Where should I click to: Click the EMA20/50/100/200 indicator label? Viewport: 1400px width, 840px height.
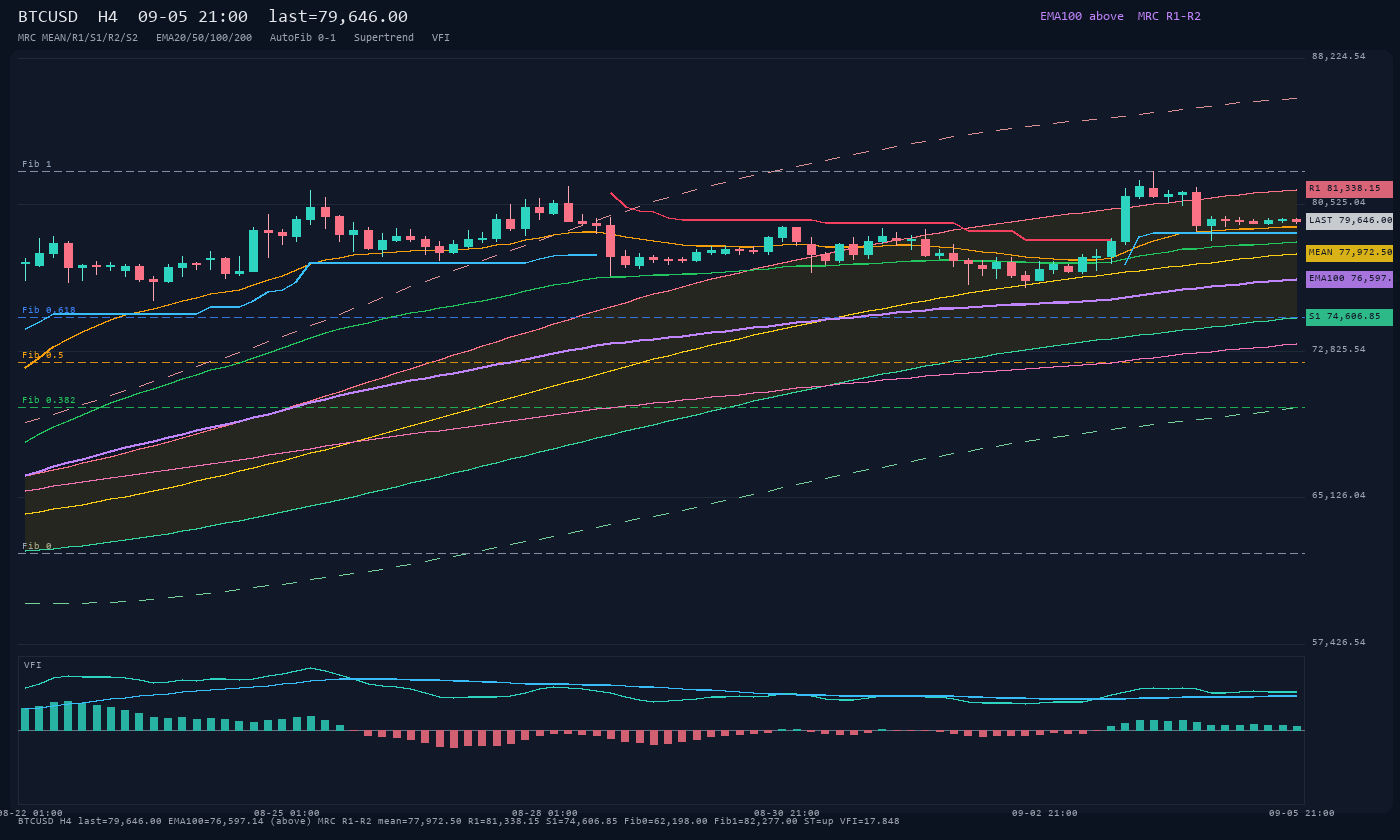pos(204,38)
